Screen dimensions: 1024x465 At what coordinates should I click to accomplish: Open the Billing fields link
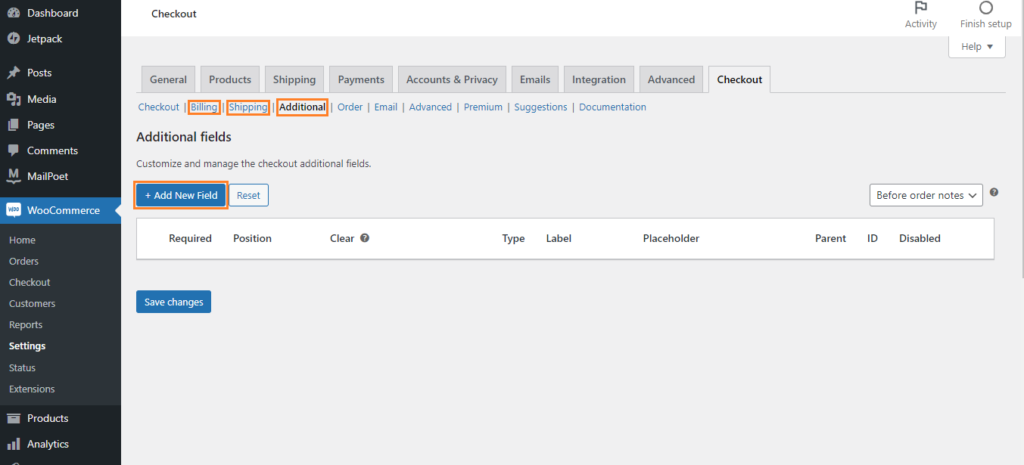coord(204,107)
